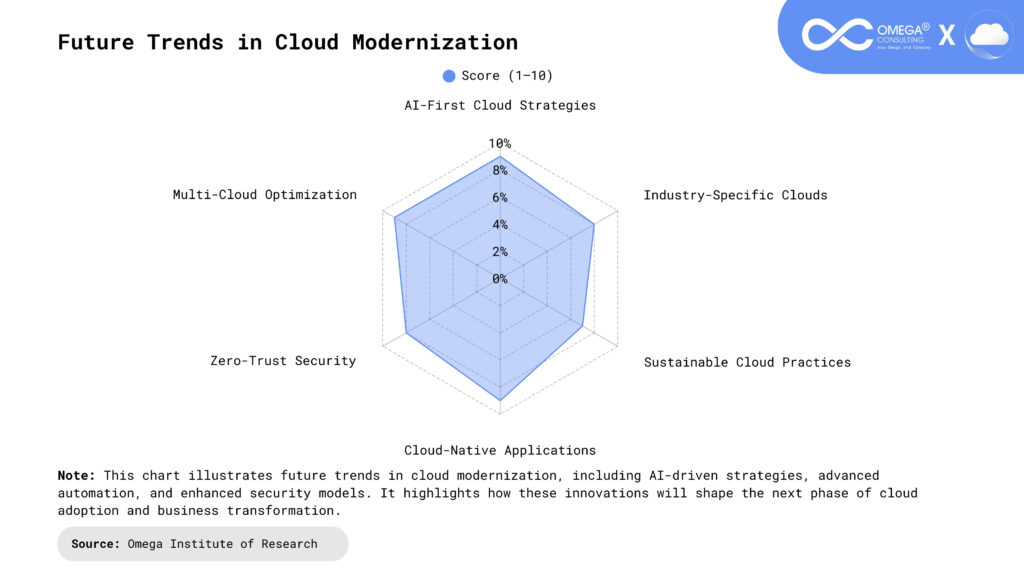The image size is (1024, 576).
Task: Click the X symbol between the logos
Action: (x=946, y=36)
